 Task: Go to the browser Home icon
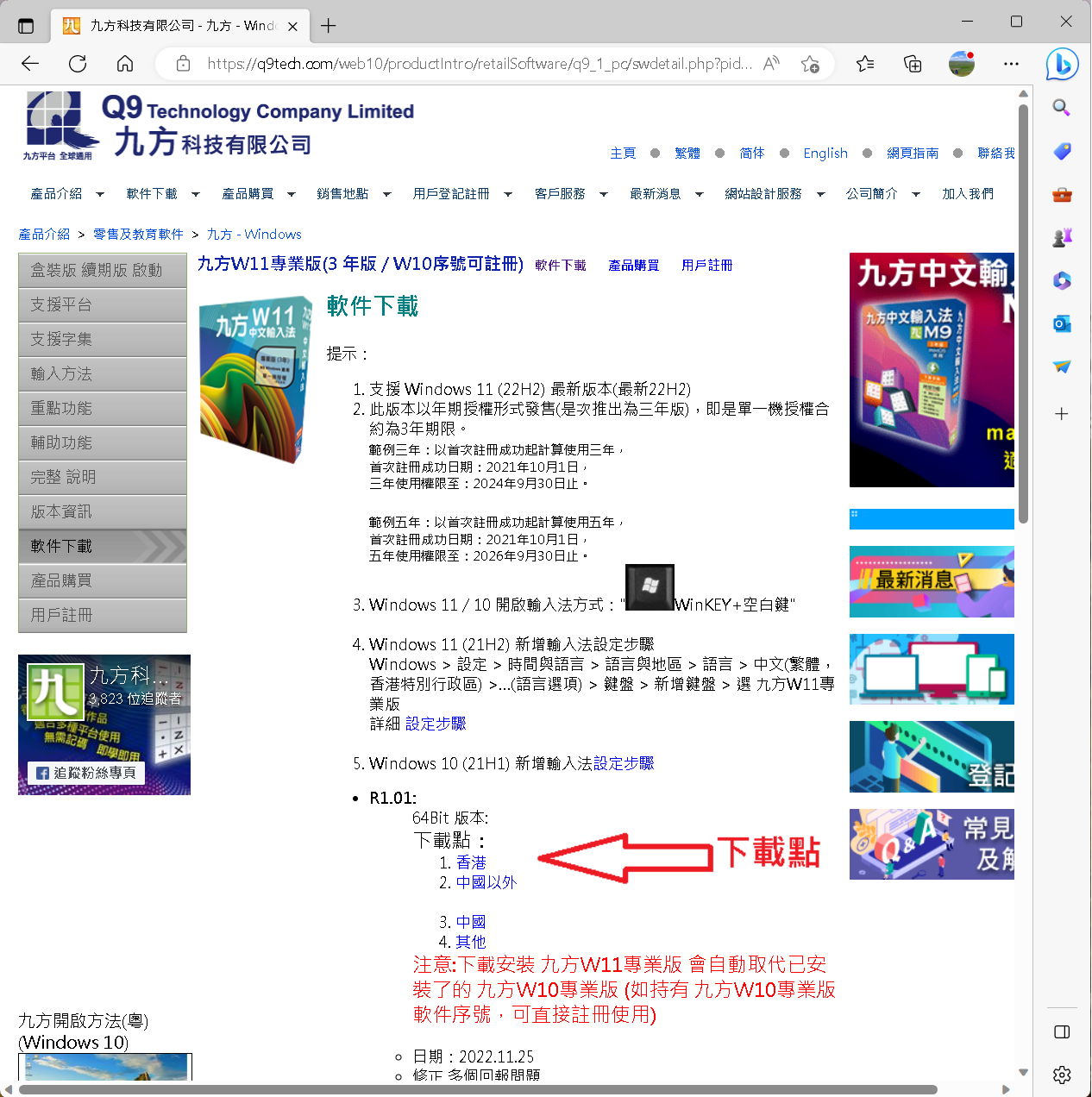coord(125,63)
